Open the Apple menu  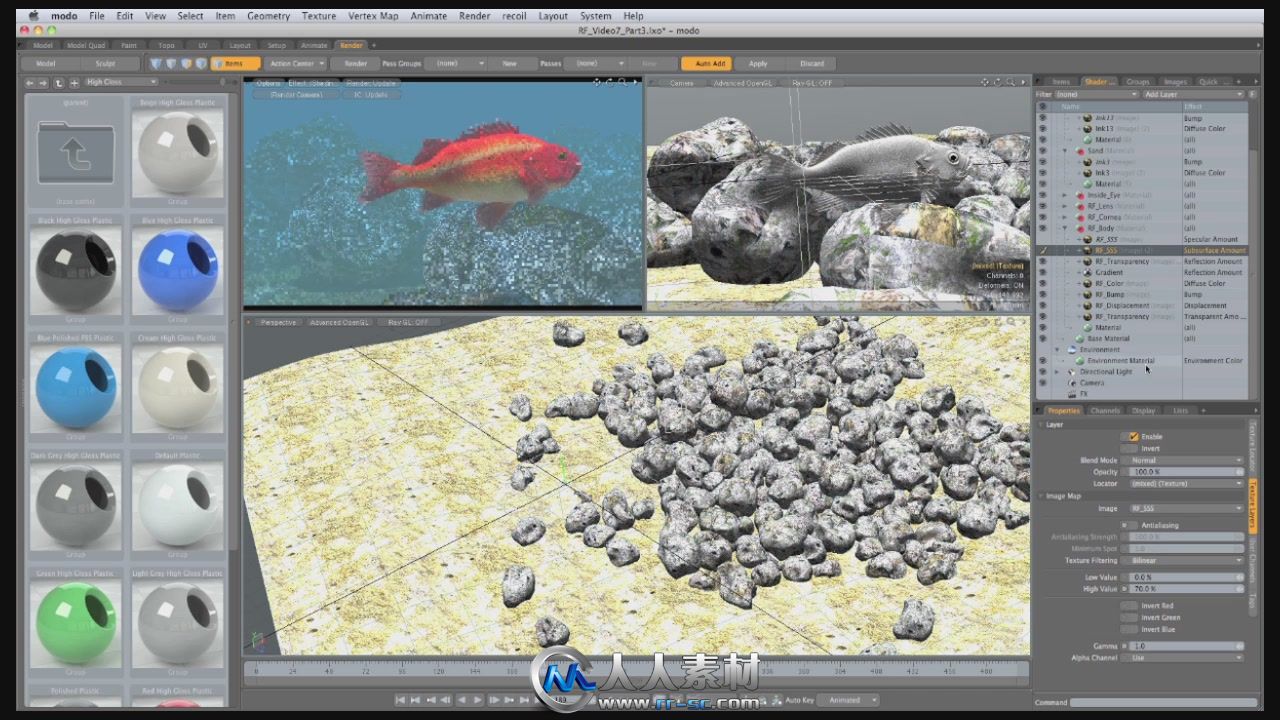(x=33, y=16)
